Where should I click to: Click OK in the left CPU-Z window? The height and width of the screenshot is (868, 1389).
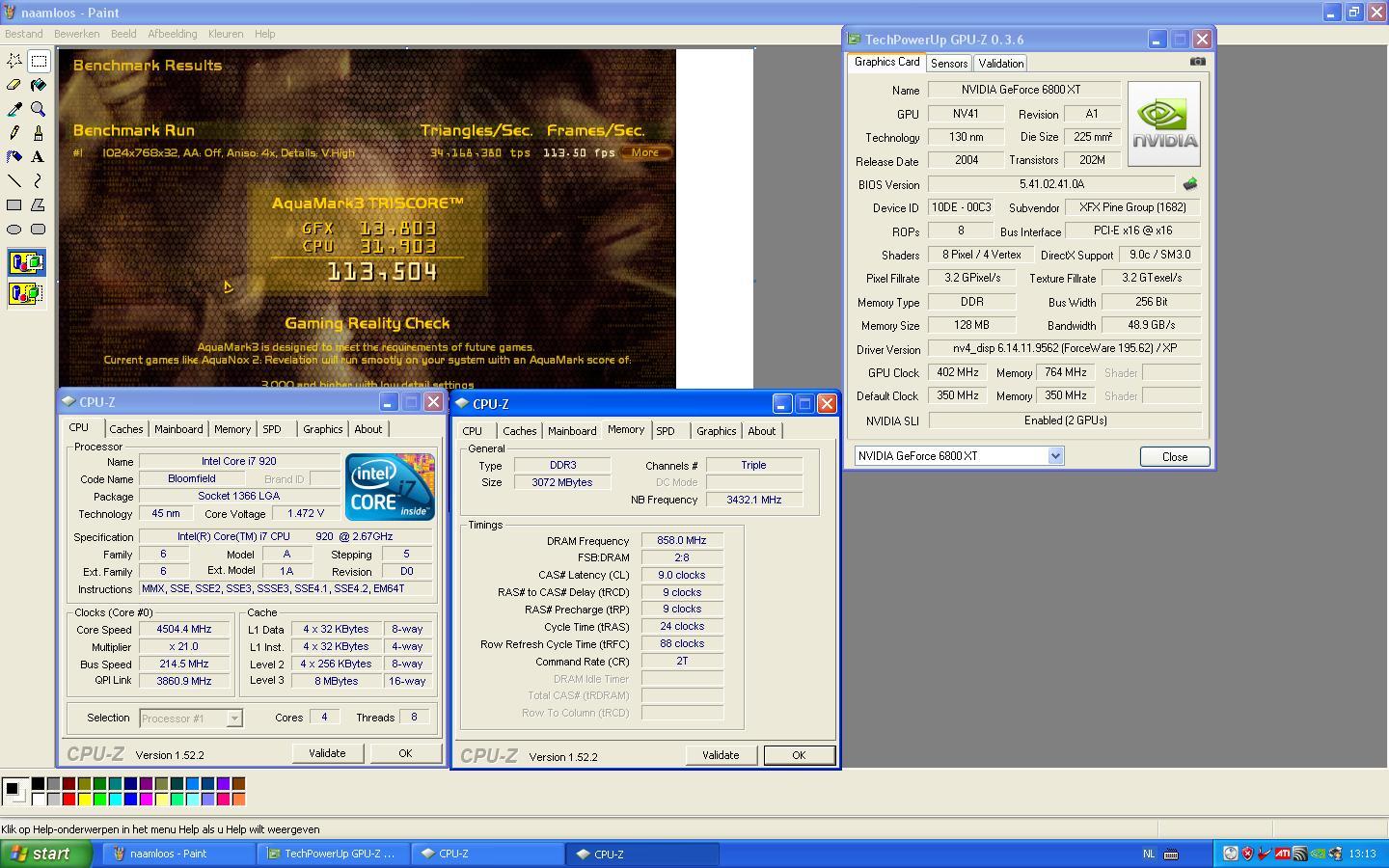[x=405, y=753]
